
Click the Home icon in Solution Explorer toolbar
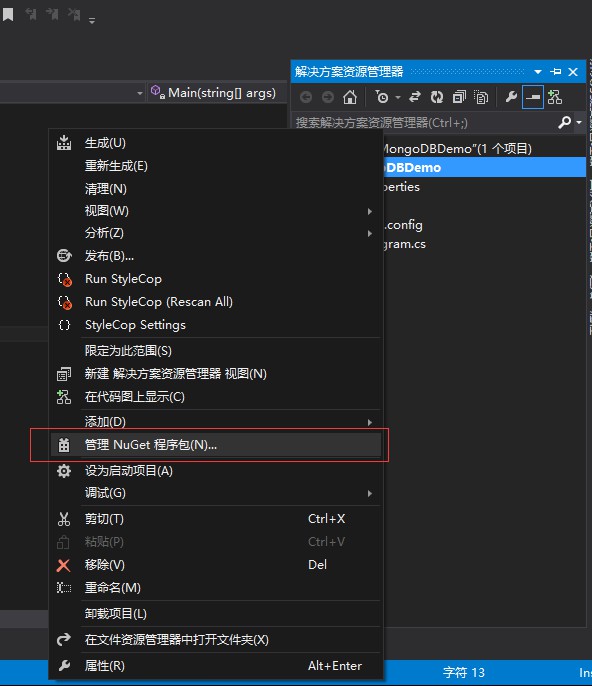tap(350, 97)
